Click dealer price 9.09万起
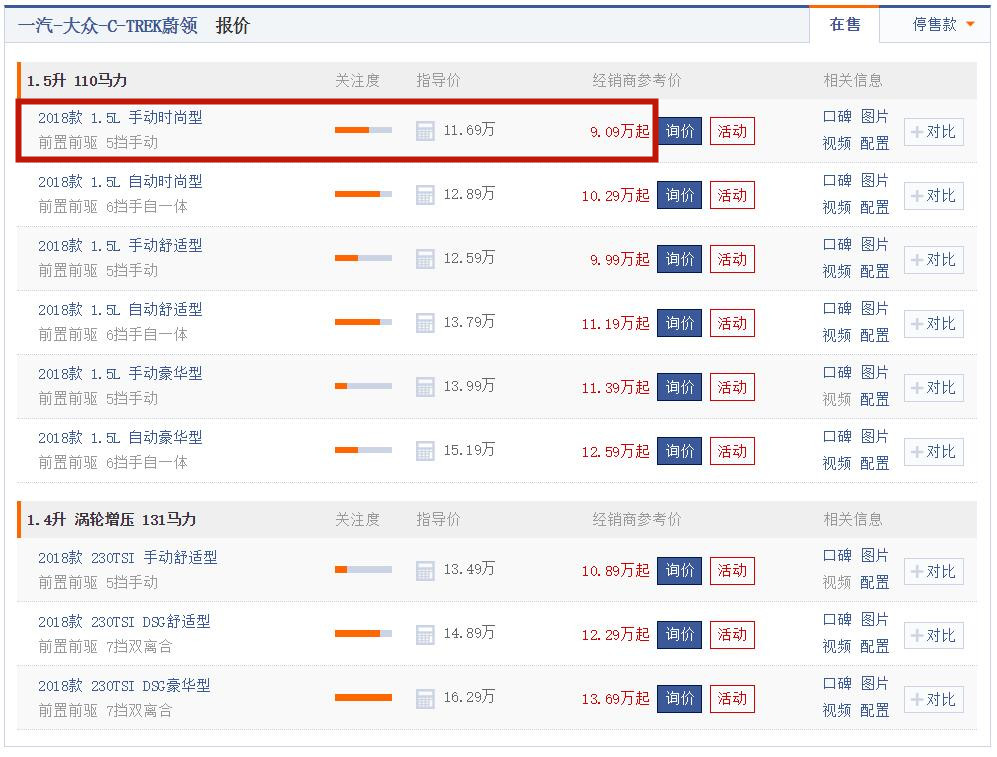 [x=620, y=131]
